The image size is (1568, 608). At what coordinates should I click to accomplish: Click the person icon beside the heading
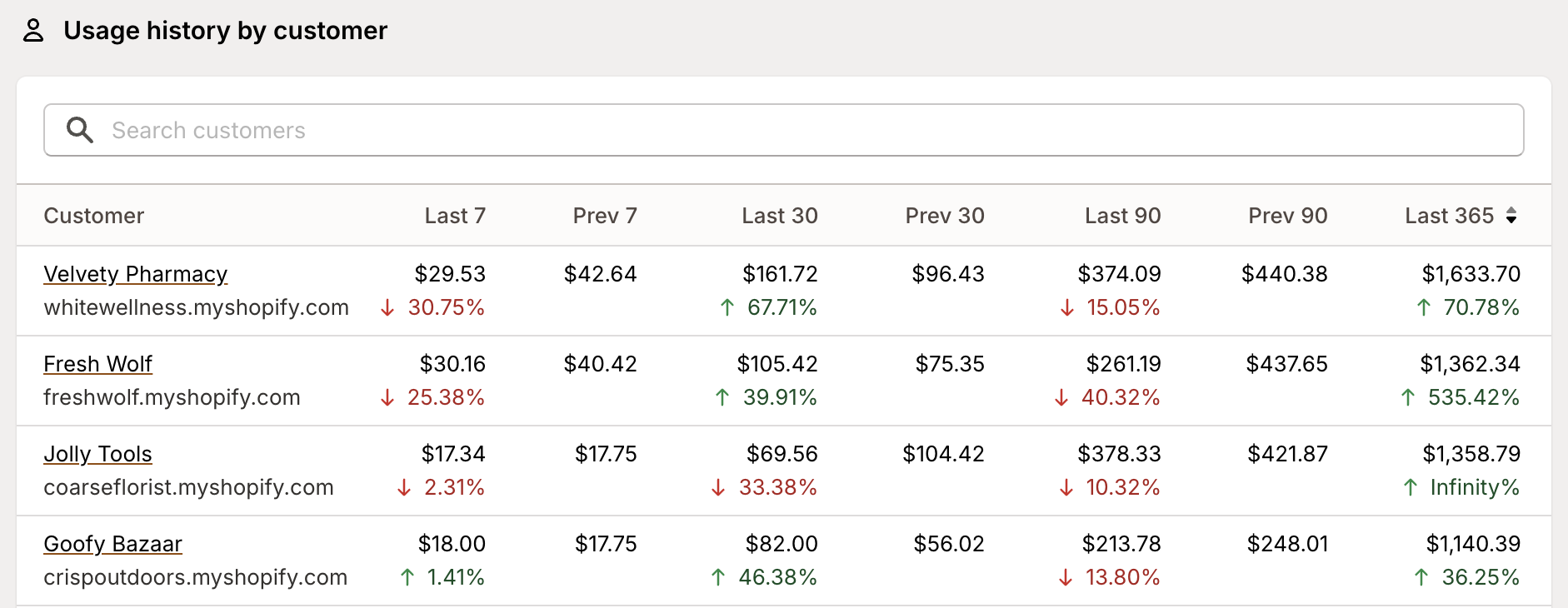pos(33,30)
